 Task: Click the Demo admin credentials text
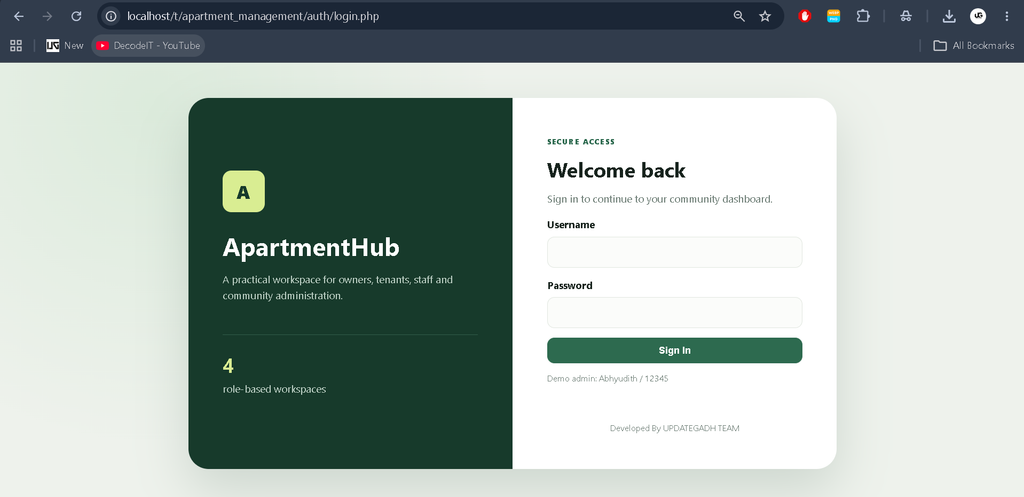coord(607,378)
